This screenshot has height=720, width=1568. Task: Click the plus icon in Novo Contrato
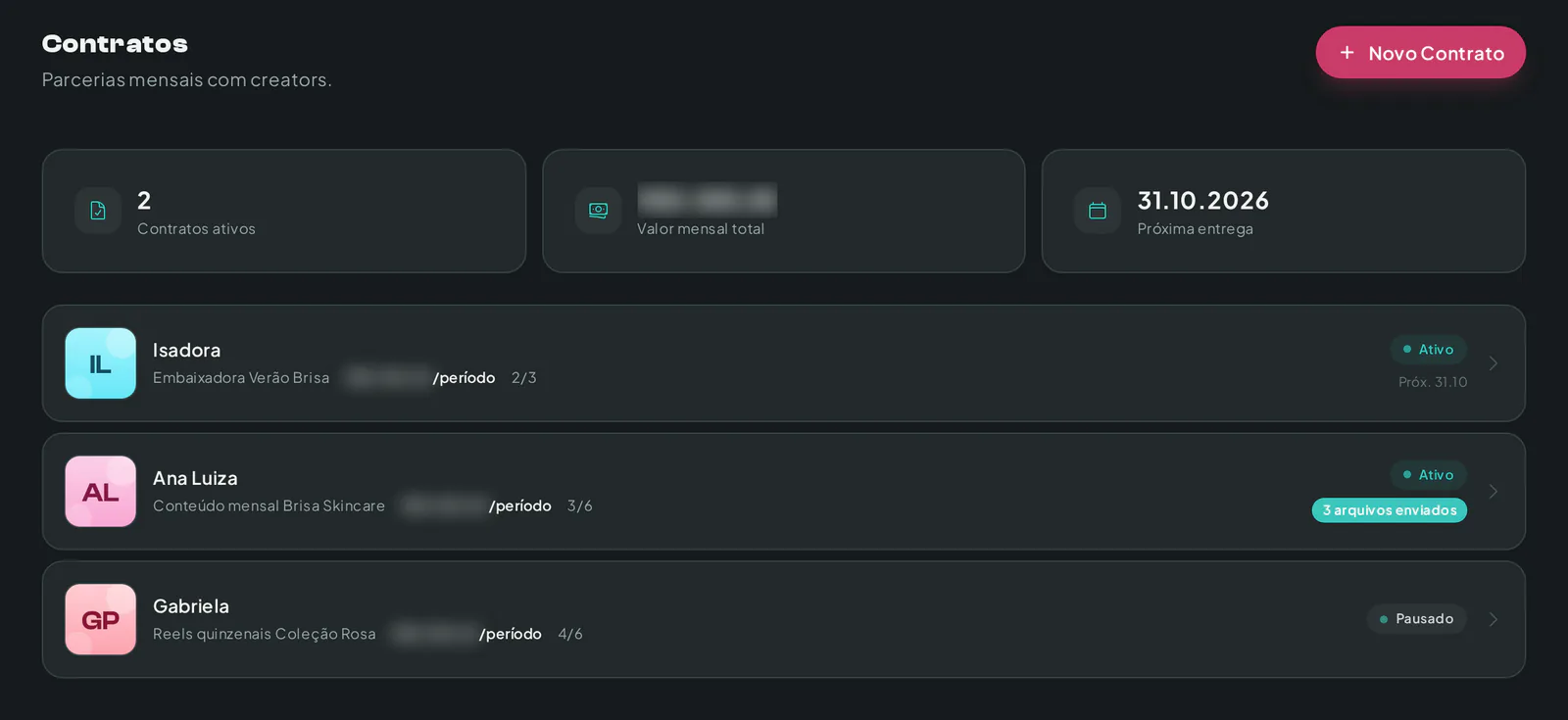pos(1347,53)
